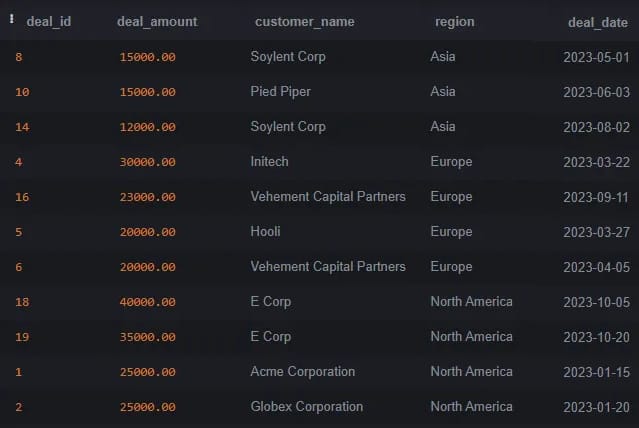Sort by the deal_id column header
The width and height of the screenshot is (639, 428).
tap(48, 22)
